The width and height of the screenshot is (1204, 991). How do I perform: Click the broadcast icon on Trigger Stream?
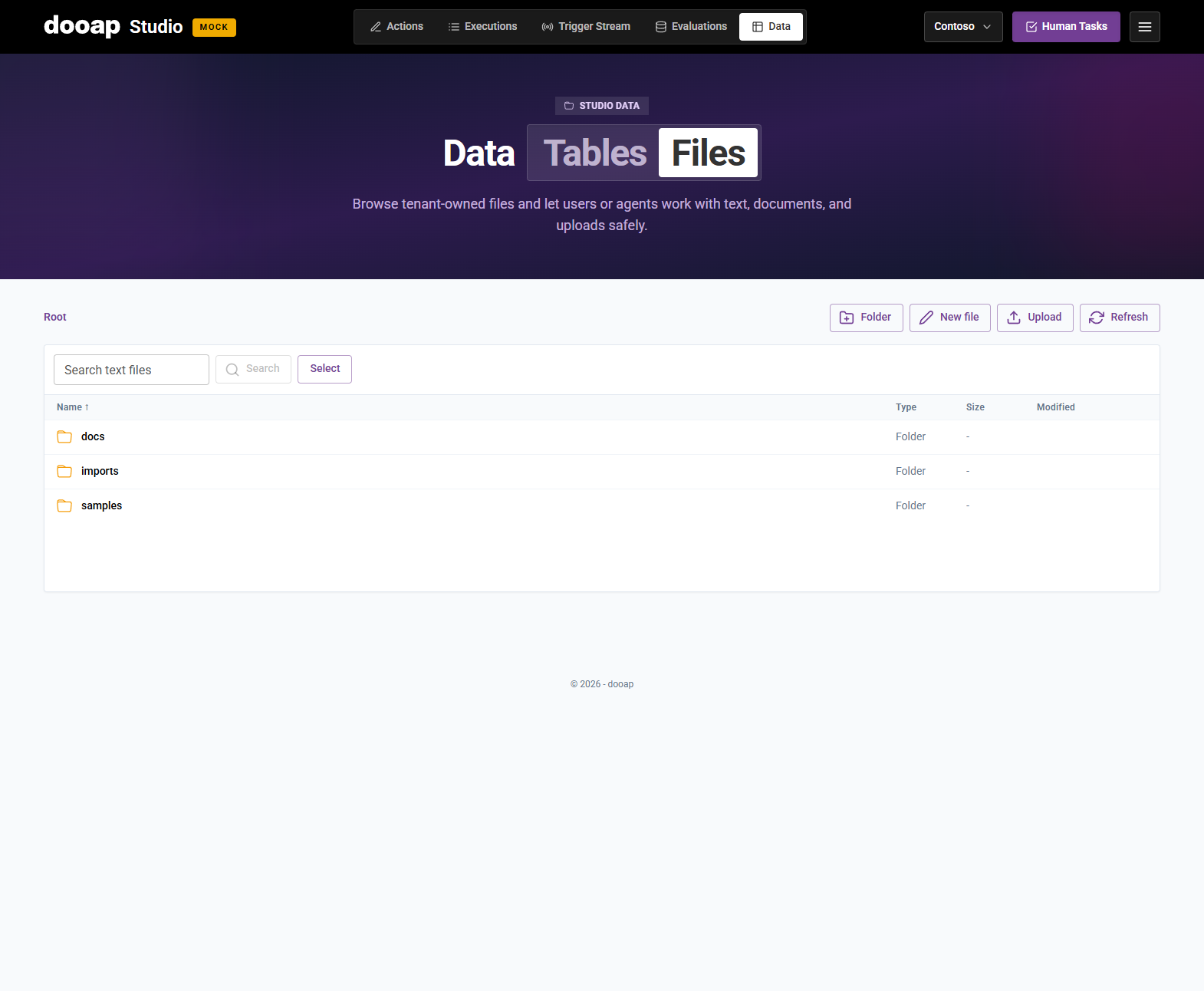click(548, 27)
